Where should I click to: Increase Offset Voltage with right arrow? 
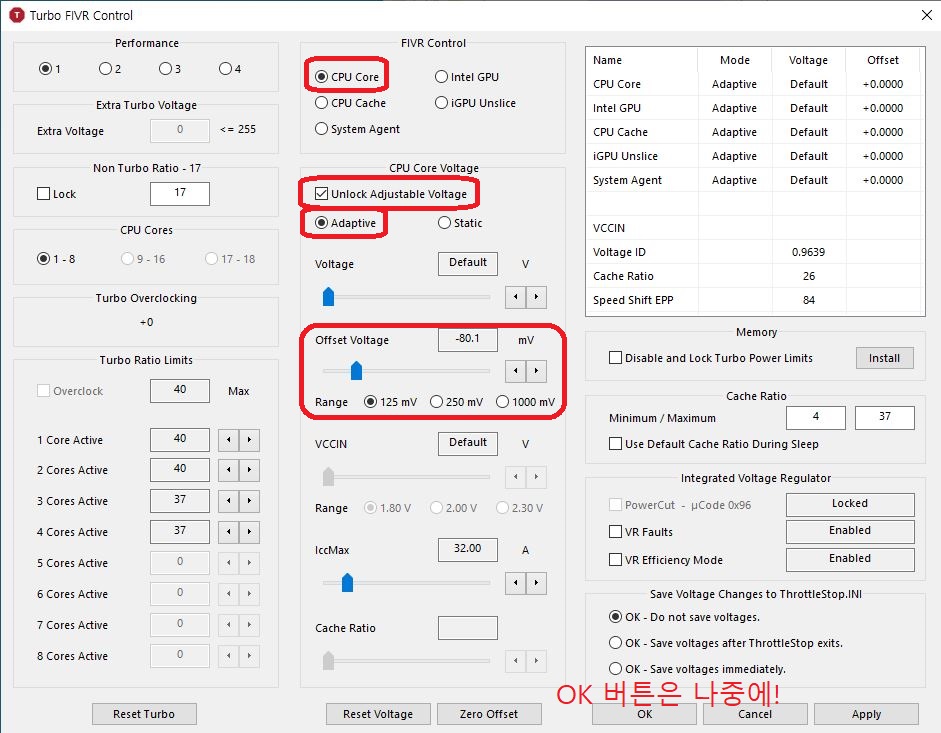click(x=536, y=371)
